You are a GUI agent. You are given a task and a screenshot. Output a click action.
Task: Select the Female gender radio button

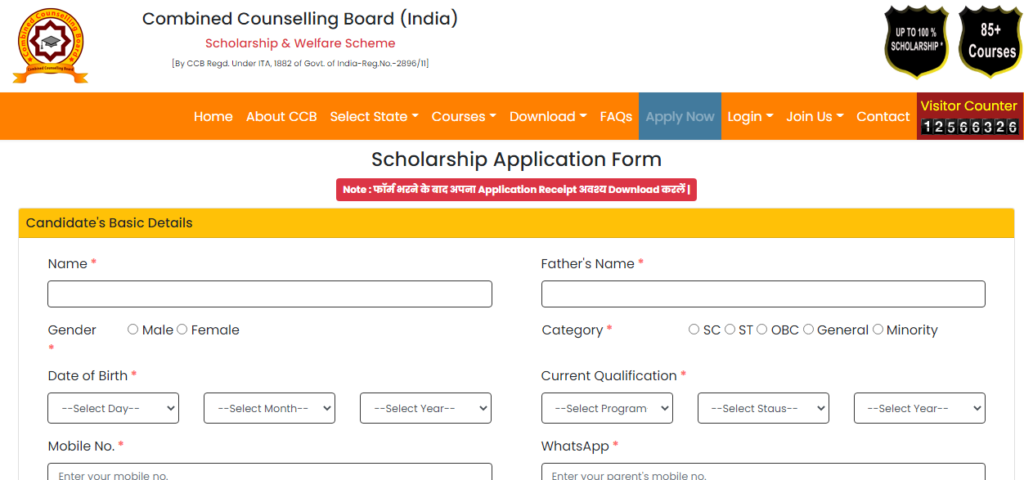click(182, 329)
